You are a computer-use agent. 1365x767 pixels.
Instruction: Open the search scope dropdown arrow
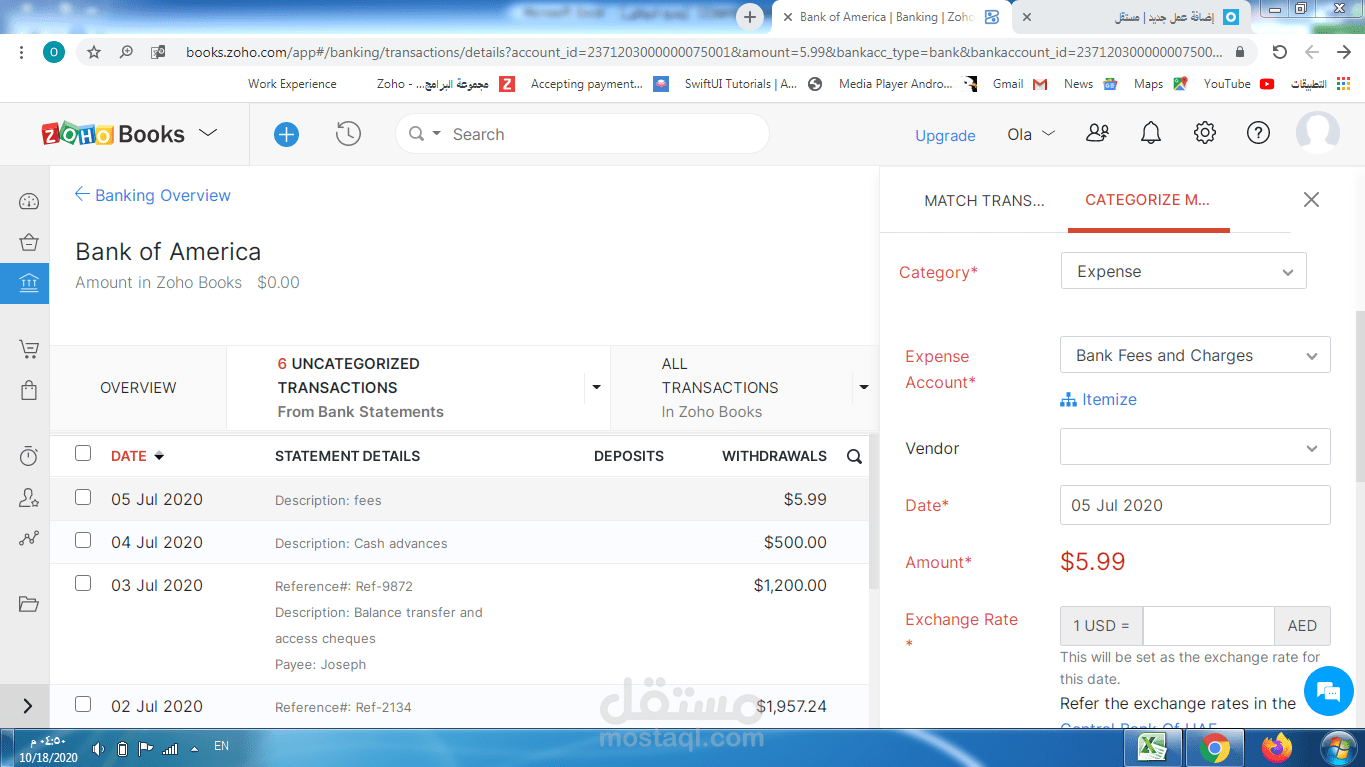tap(436, 134)
